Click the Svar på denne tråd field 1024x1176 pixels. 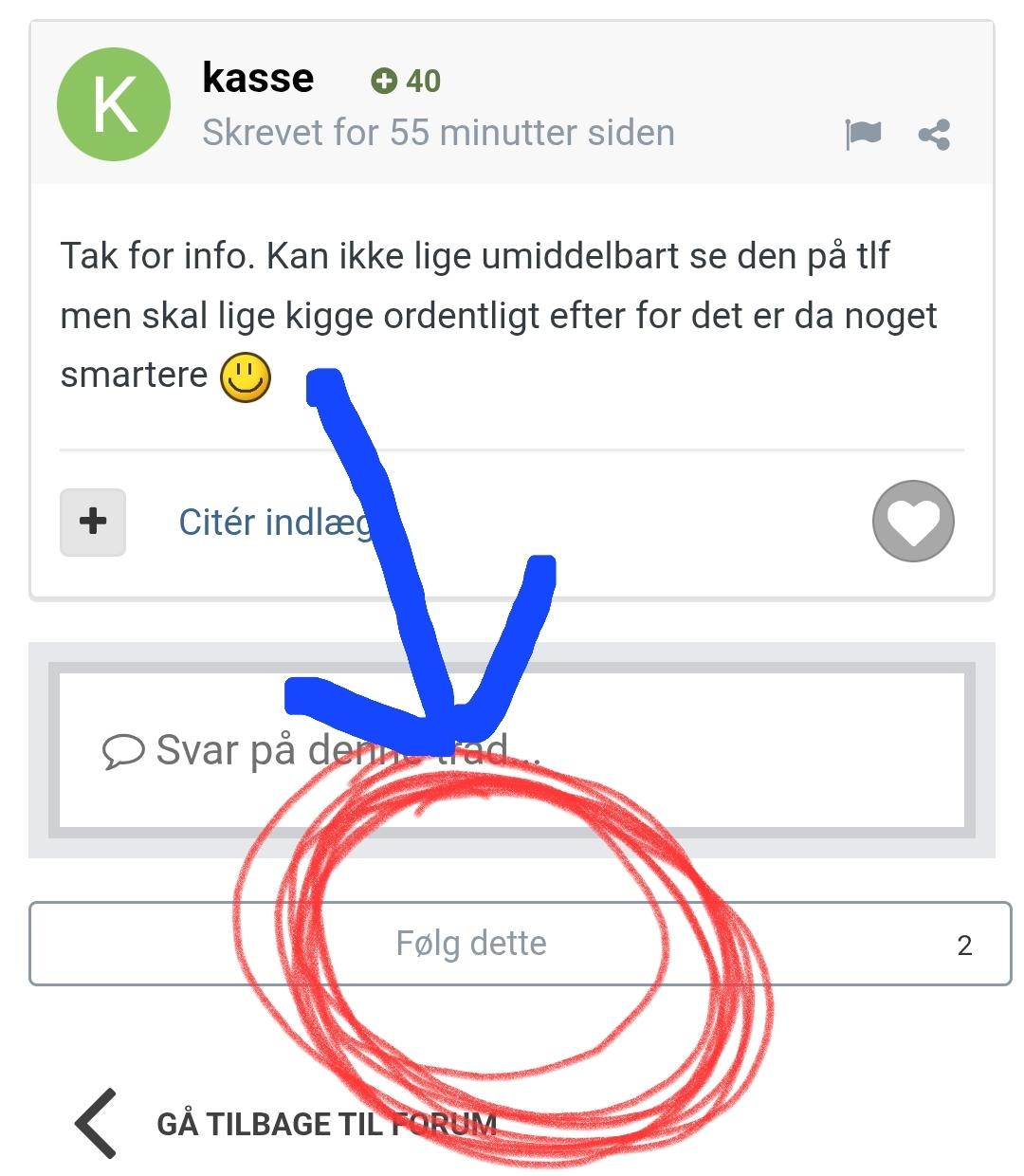tap(512, 750)
